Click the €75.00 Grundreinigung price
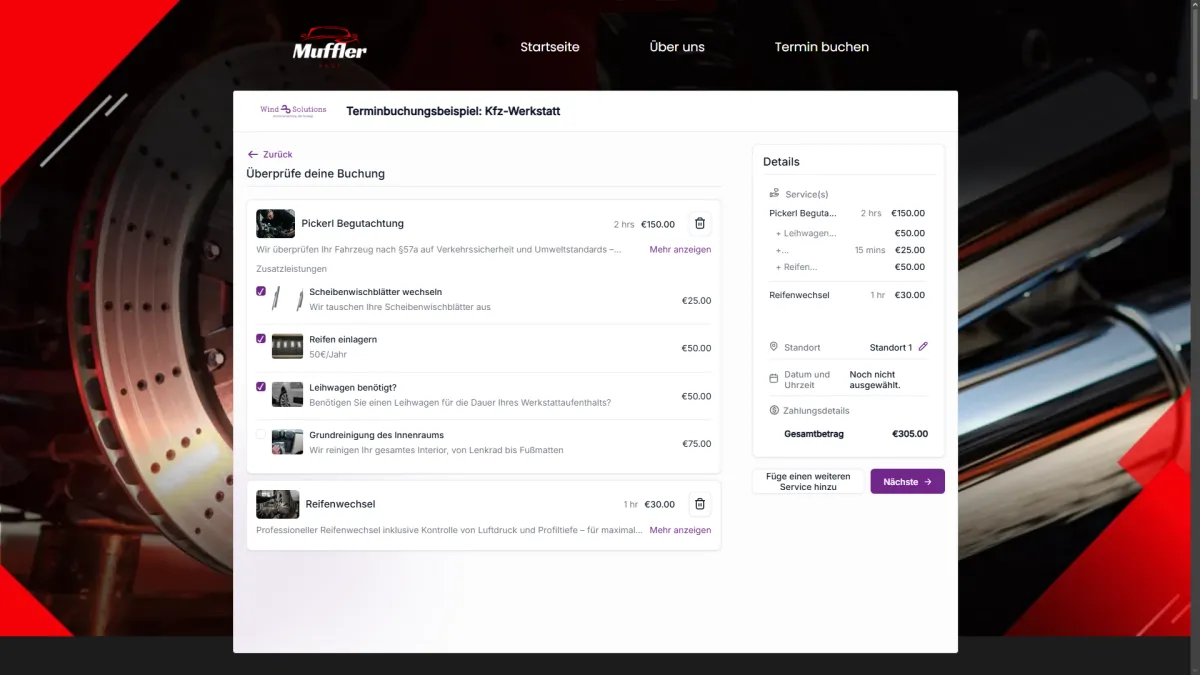Image resolution: width=1200 pixels, height=675 pixels. coord(697,443)
